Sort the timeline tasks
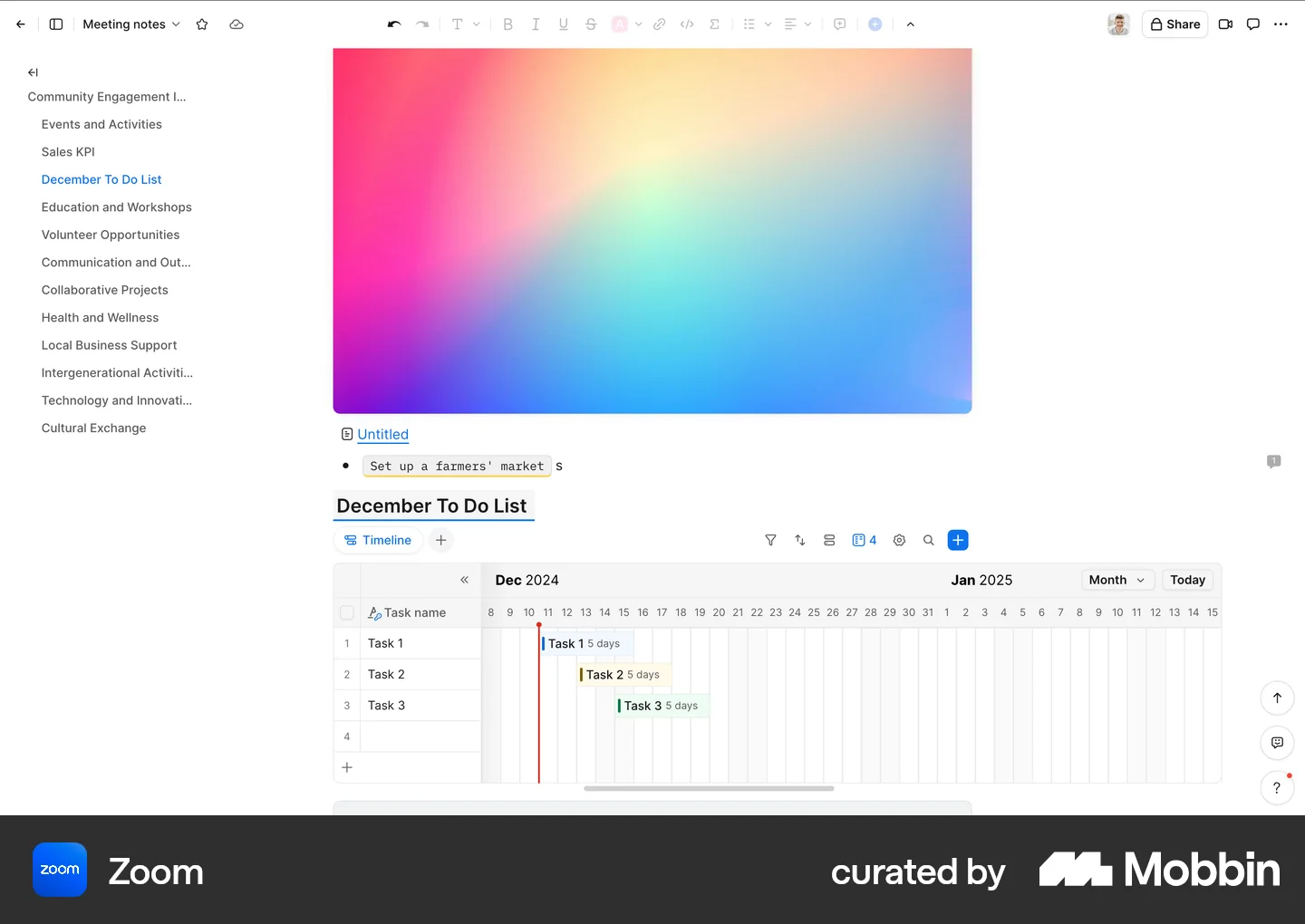Viewport: 1305px width, 924px height. [800, 540]
